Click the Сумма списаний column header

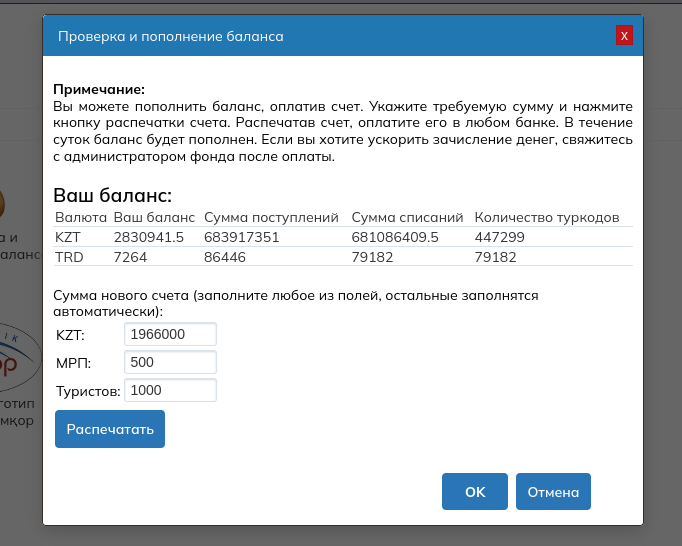tap(407, 217)
